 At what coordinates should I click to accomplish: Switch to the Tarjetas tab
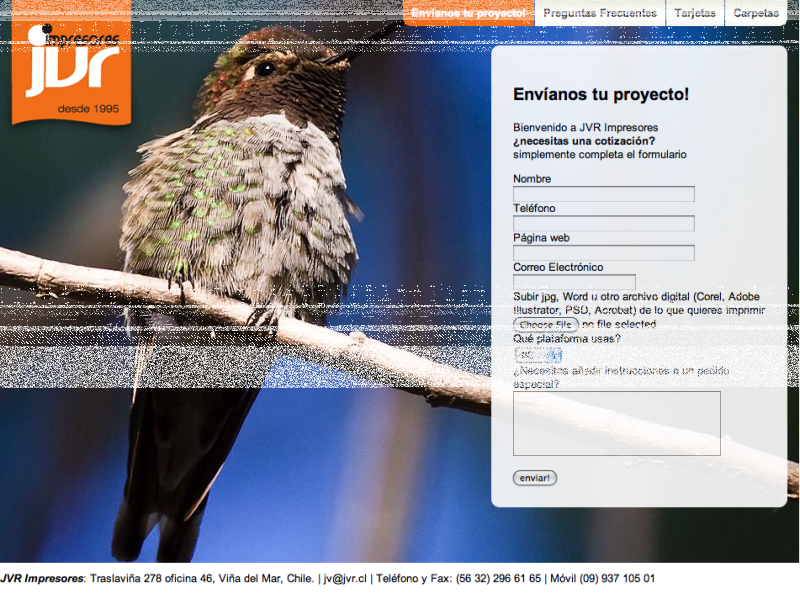tap(695, 13)
